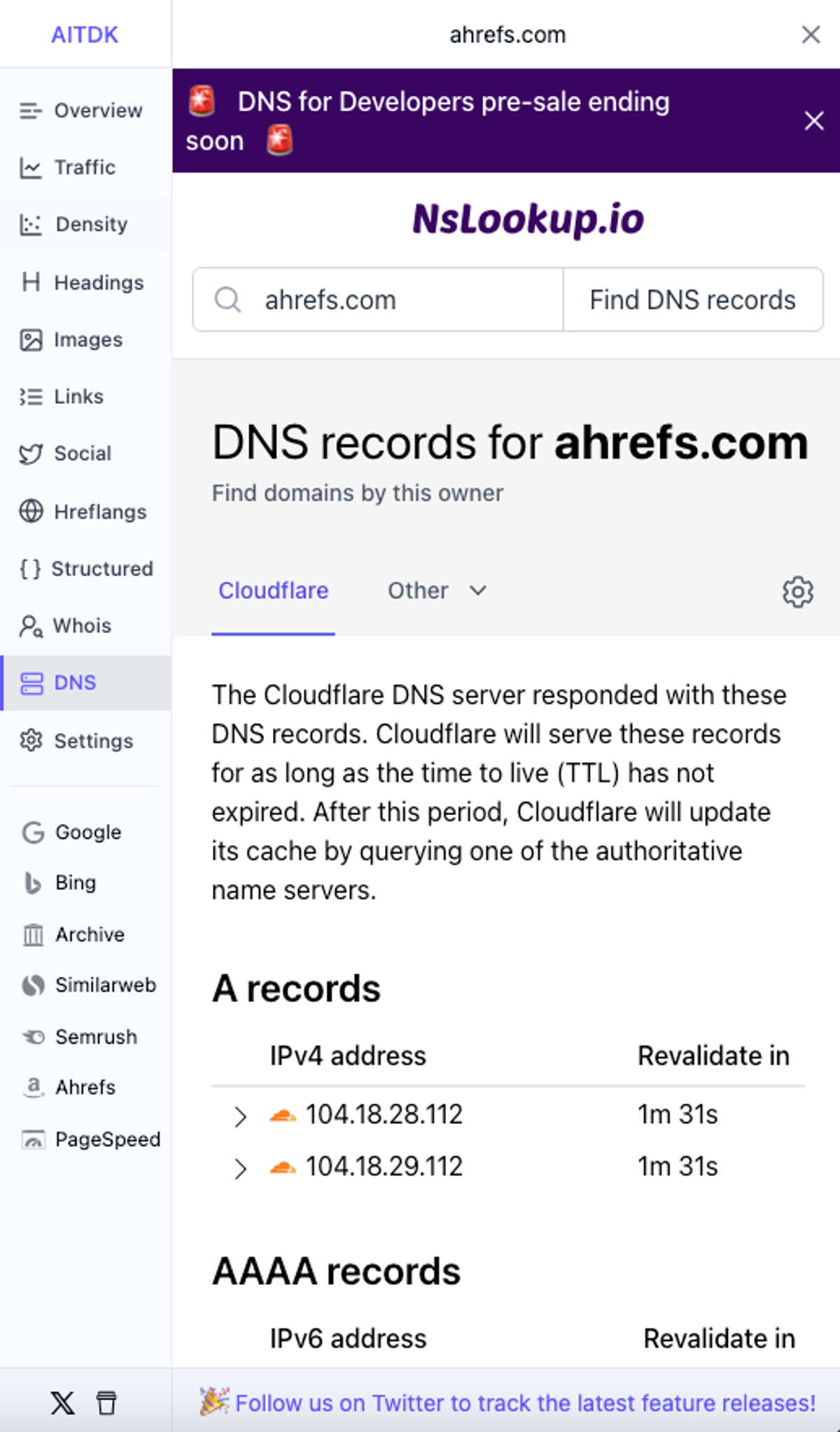Open the X (Twitter) icon at bottom
Image resolution: width=840 pixels, height=1432 pixels.
click(62, 1403)
